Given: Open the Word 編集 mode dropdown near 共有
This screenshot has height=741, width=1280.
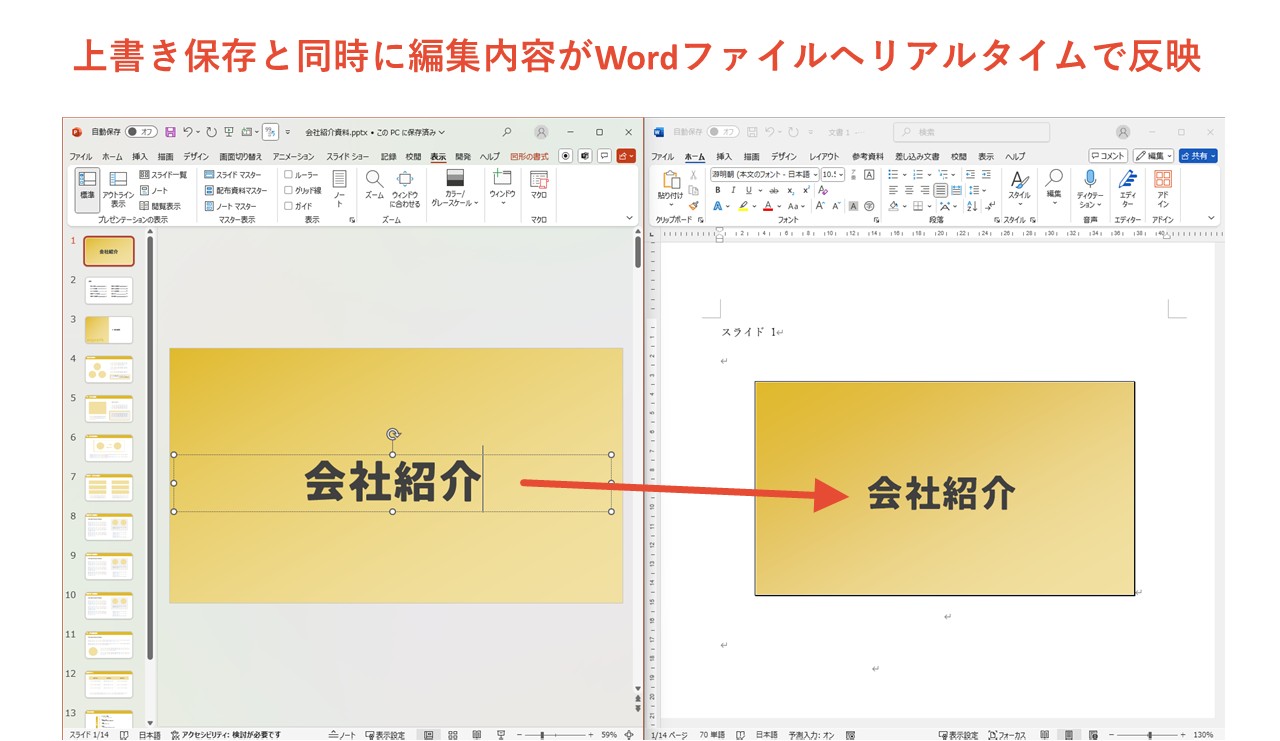Looking at the screenshot, I should 1153,156.
